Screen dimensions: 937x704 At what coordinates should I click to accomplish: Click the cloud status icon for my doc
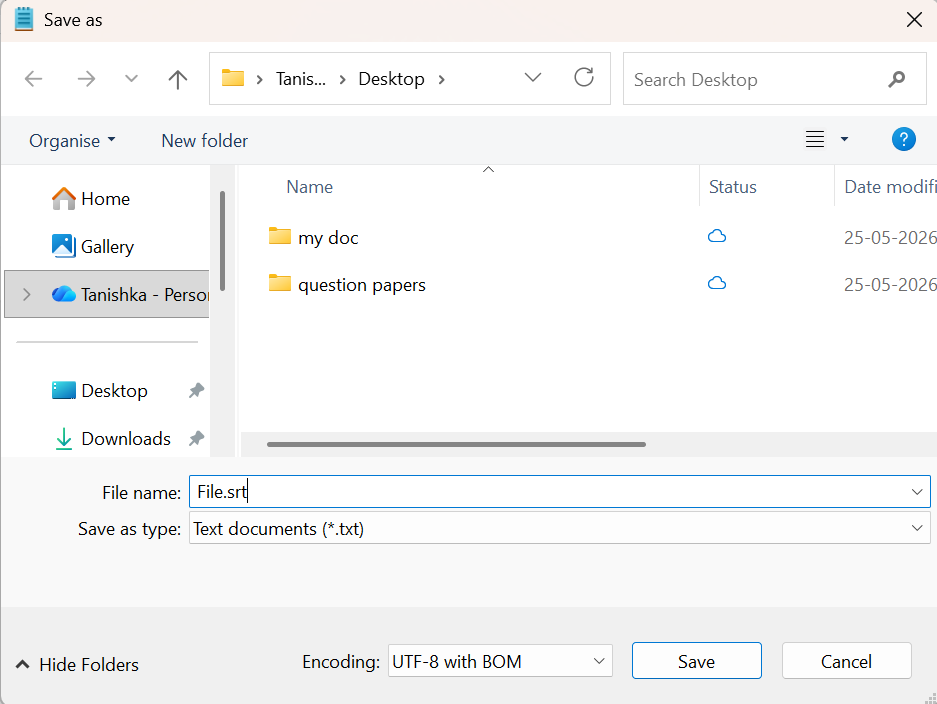[x=716, y=237]
